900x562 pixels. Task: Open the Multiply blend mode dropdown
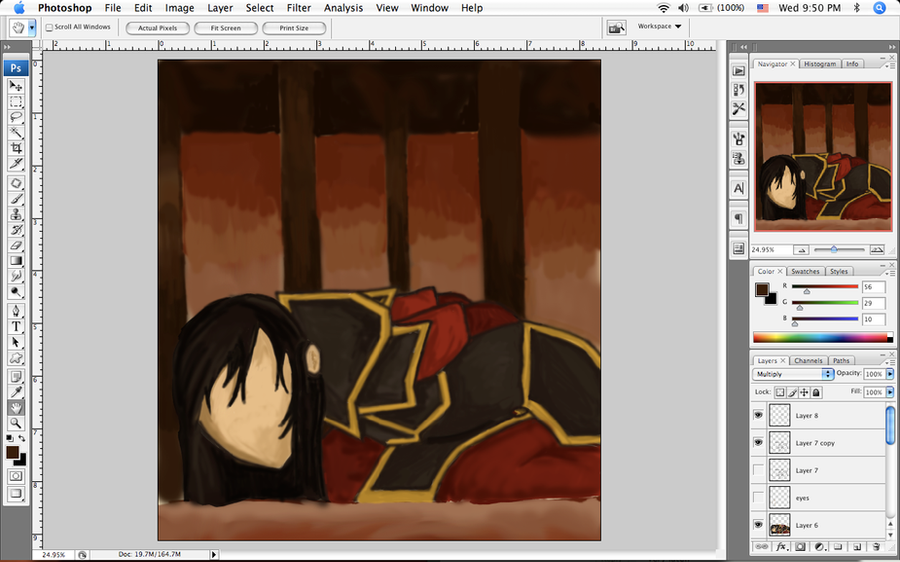coord(793,374)
